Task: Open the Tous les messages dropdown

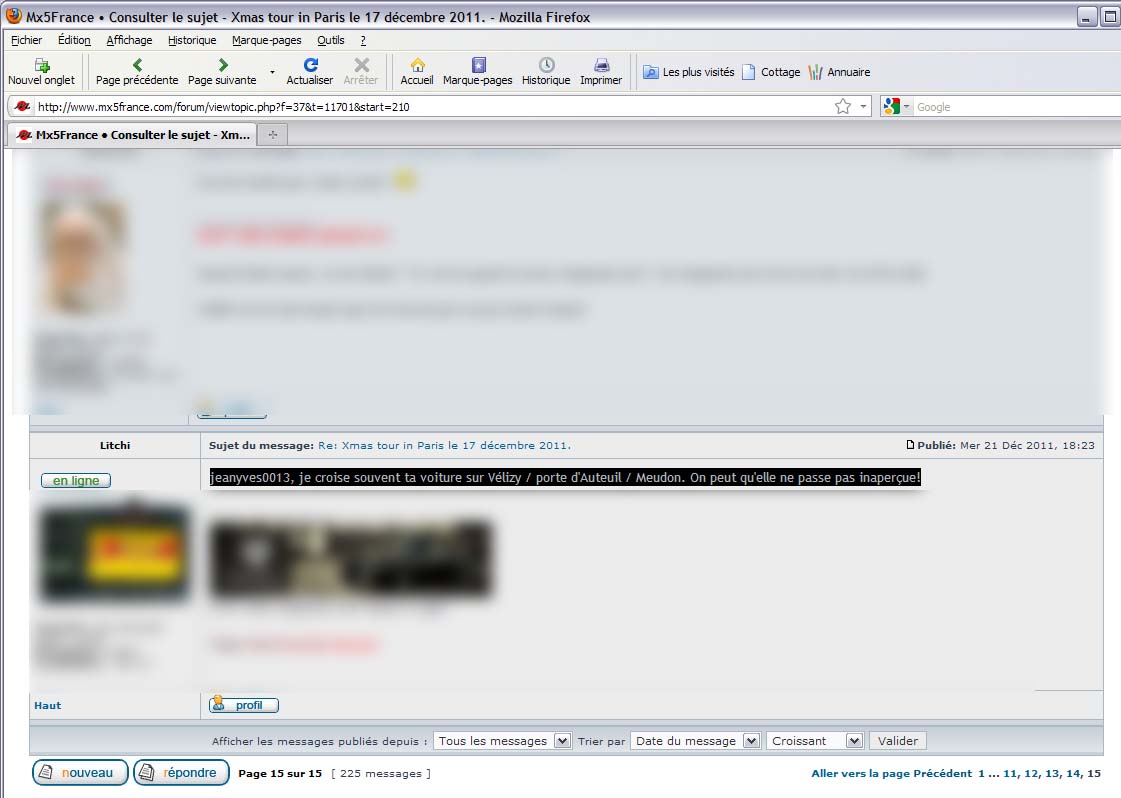Action: tap(502, 741)
